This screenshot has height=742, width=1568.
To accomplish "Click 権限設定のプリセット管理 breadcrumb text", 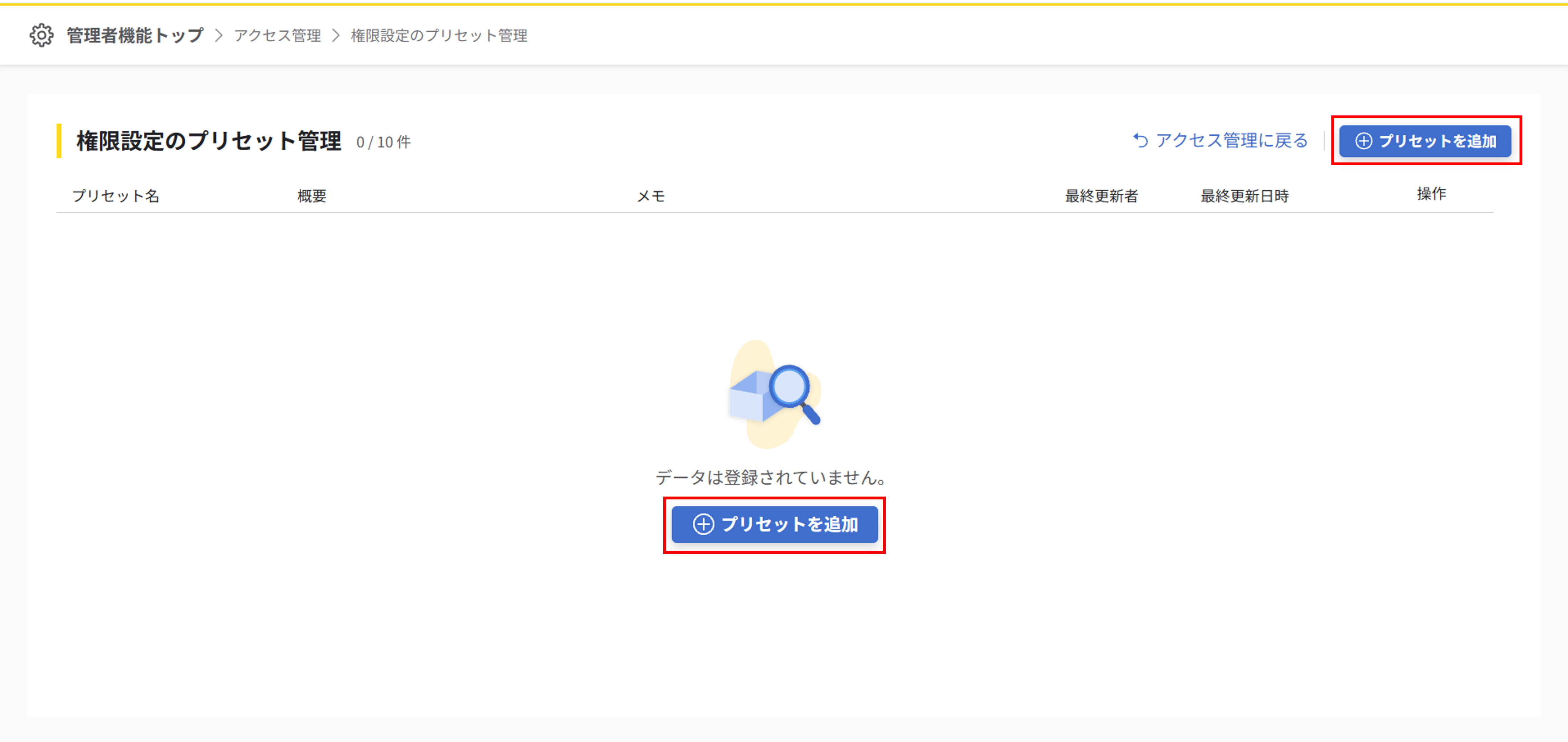I will pos(439,36).
